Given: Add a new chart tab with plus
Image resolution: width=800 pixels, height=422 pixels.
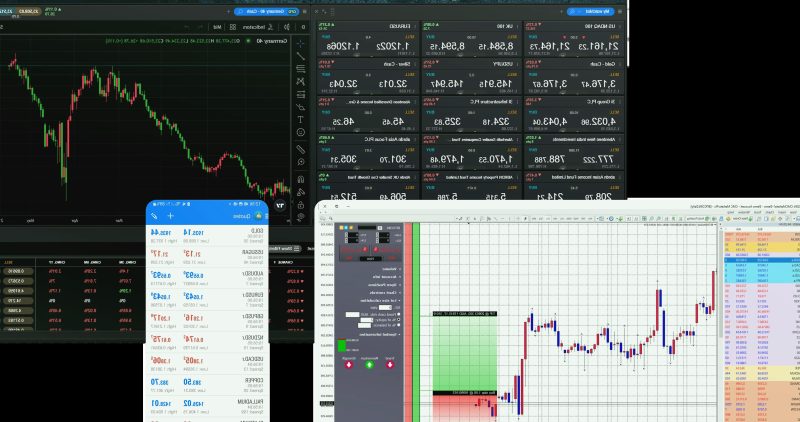Looking at the screenshot, I should [228, 11].
